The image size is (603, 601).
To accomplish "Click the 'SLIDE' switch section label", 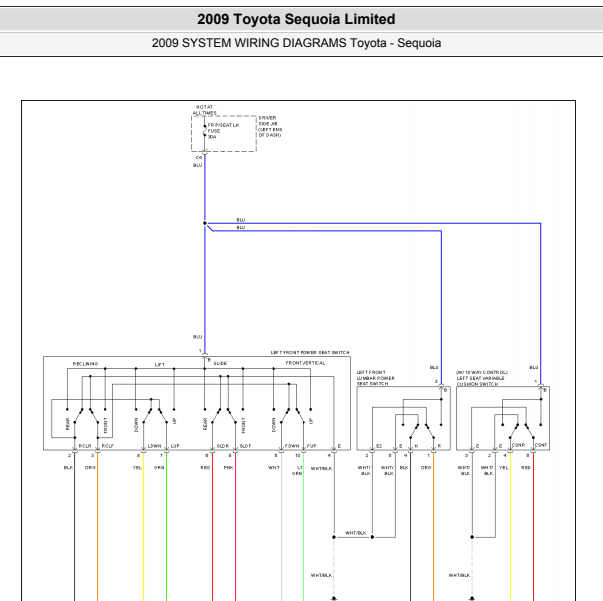I will (220, 363).
